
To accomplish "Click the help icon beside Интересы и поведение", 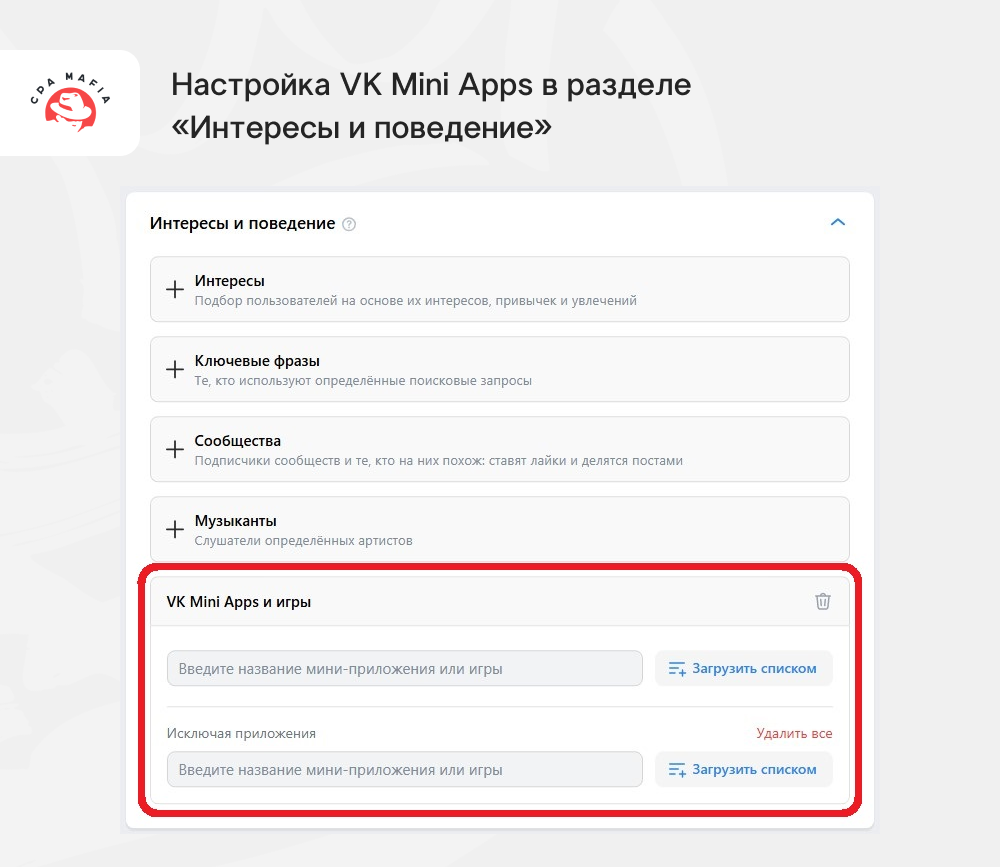I will point(349,224).
